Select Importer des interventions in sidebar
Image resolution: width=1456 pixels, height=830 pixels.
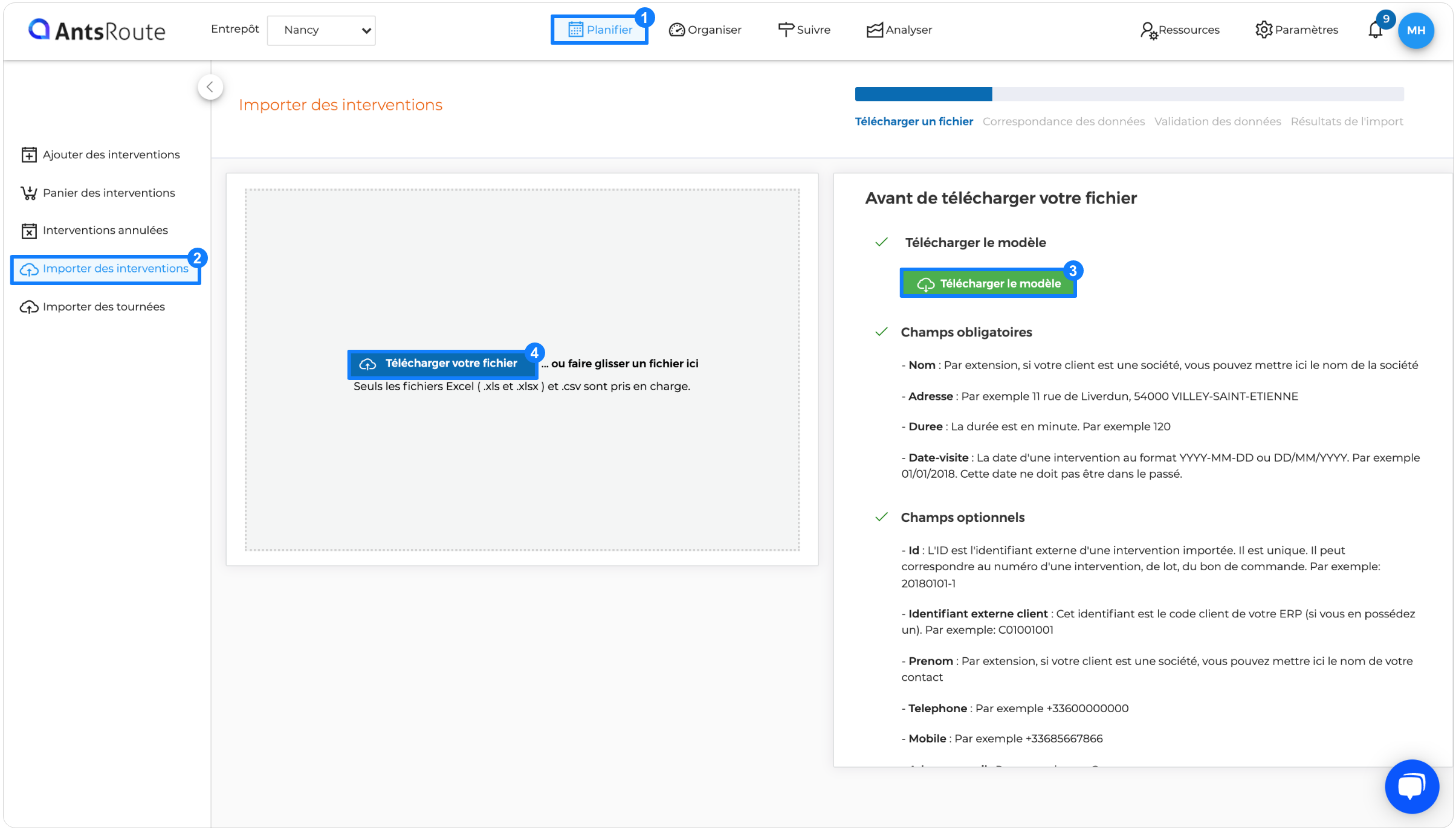click(x=106, y=269)
